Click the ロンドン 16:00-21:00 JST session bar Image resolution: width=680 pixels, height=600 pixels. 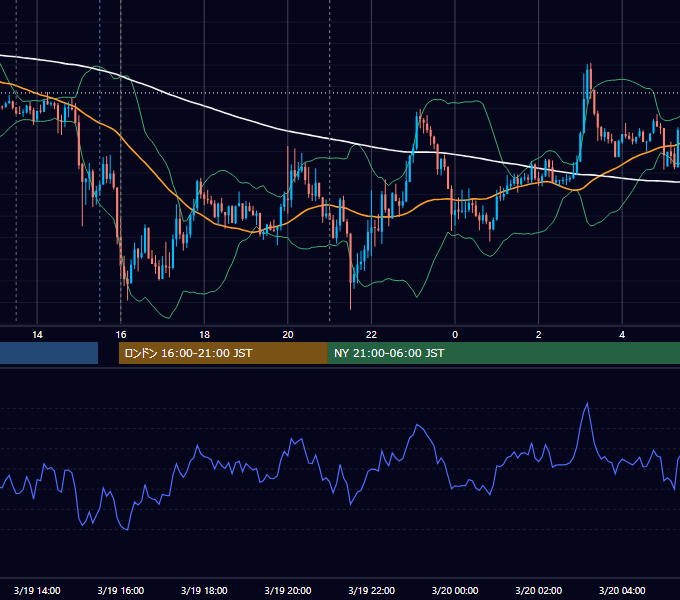click(223, 353)
